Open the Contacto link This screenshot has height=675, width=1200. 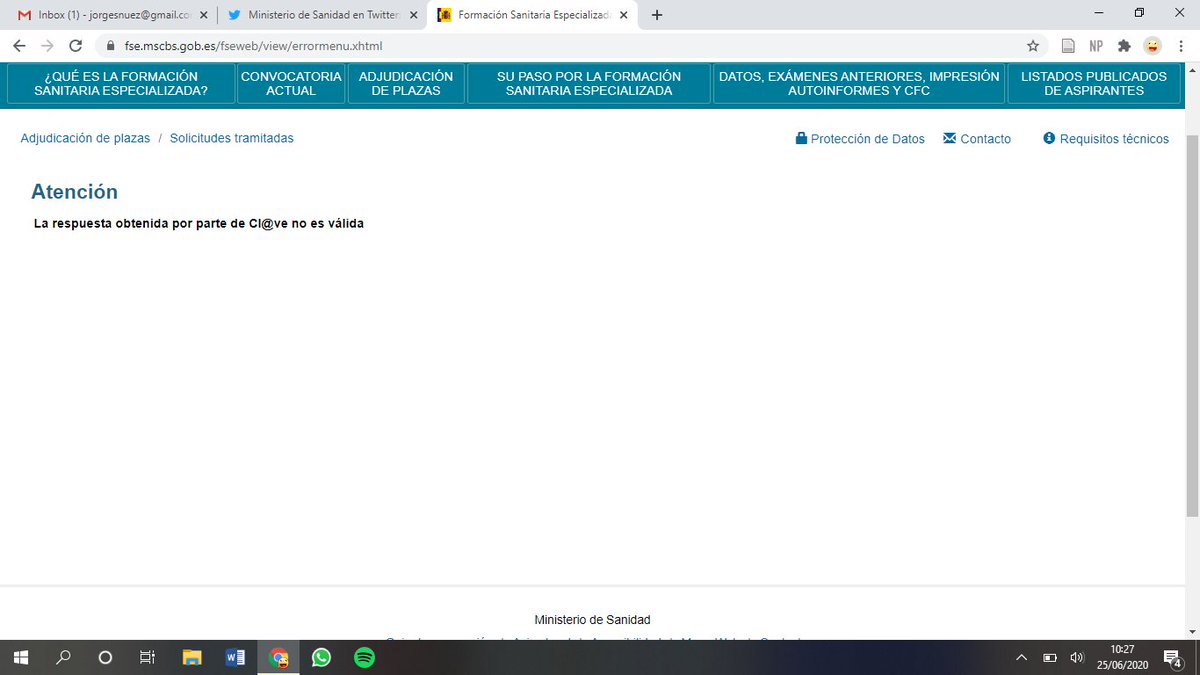point(977,139)
